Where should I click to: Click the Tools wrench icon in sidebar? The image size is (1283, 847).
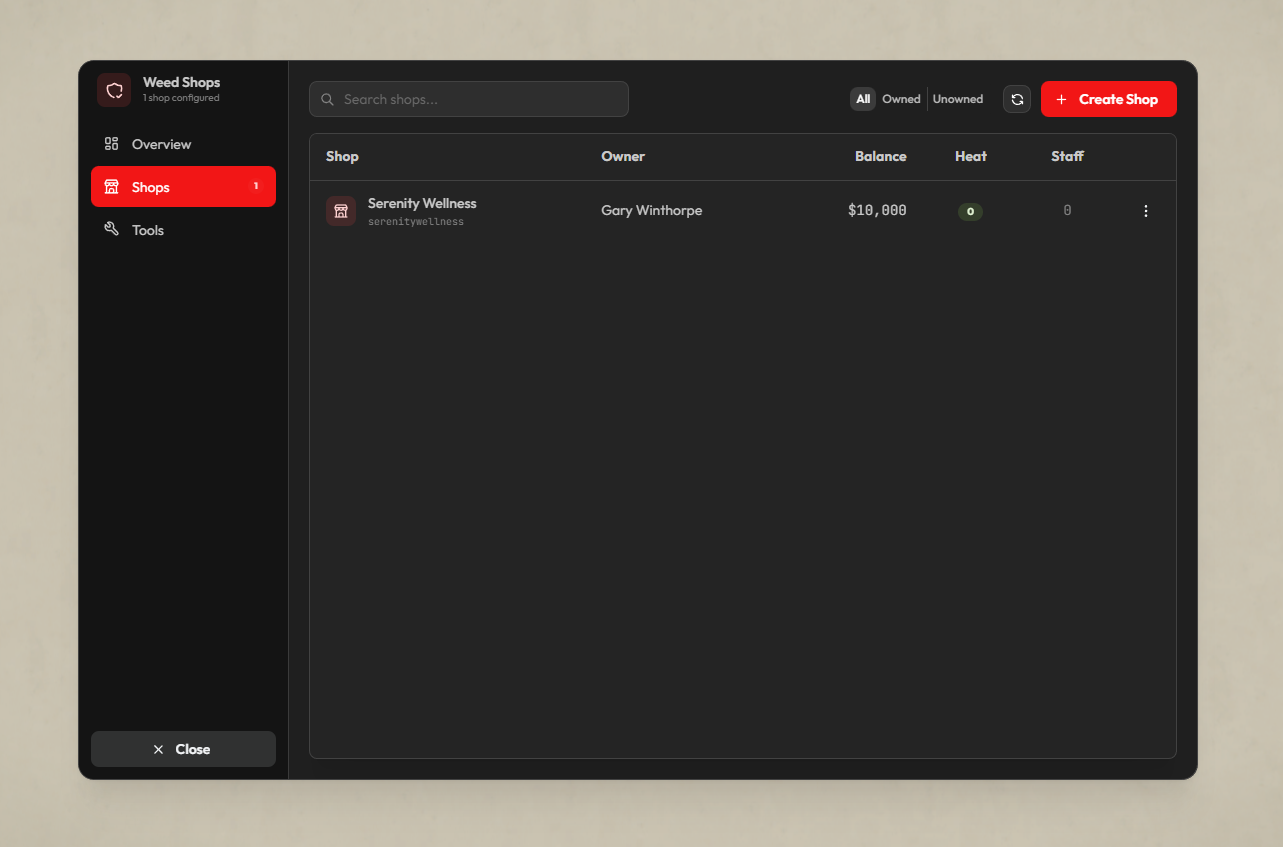(111, 230)
